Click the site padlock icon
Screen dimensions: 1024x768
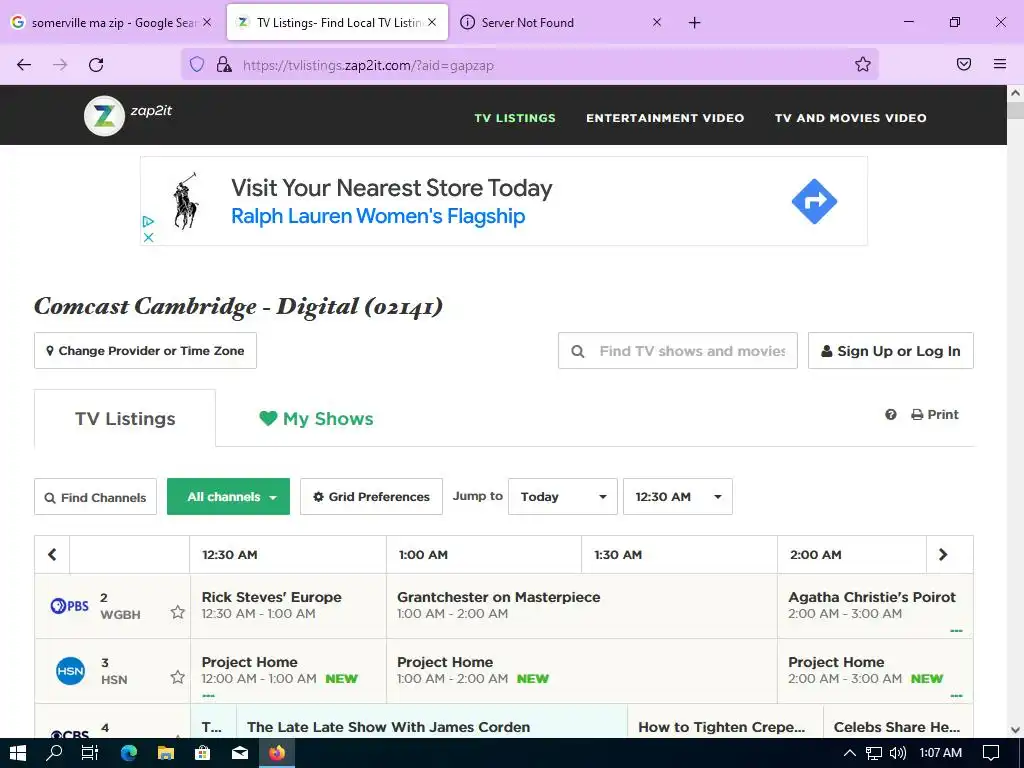pyautogui.click(x=224, y=64)
